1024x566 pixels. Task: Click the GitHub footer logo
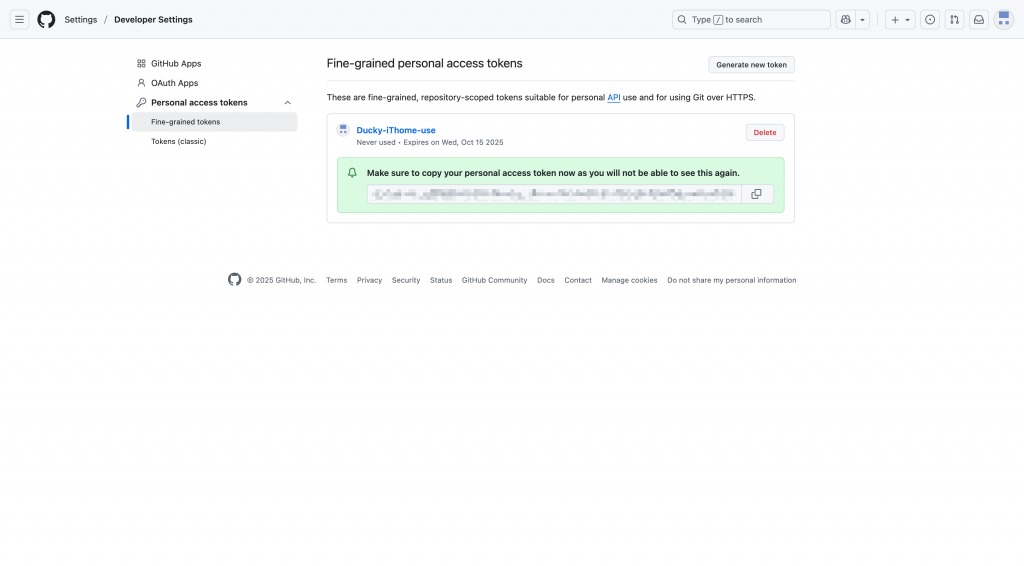(235, 280)
